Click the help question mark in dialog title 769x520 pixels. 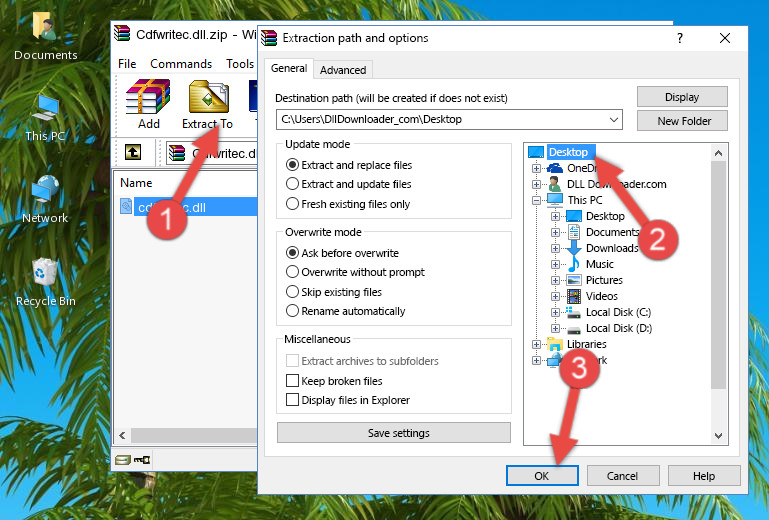coord(680,38)
